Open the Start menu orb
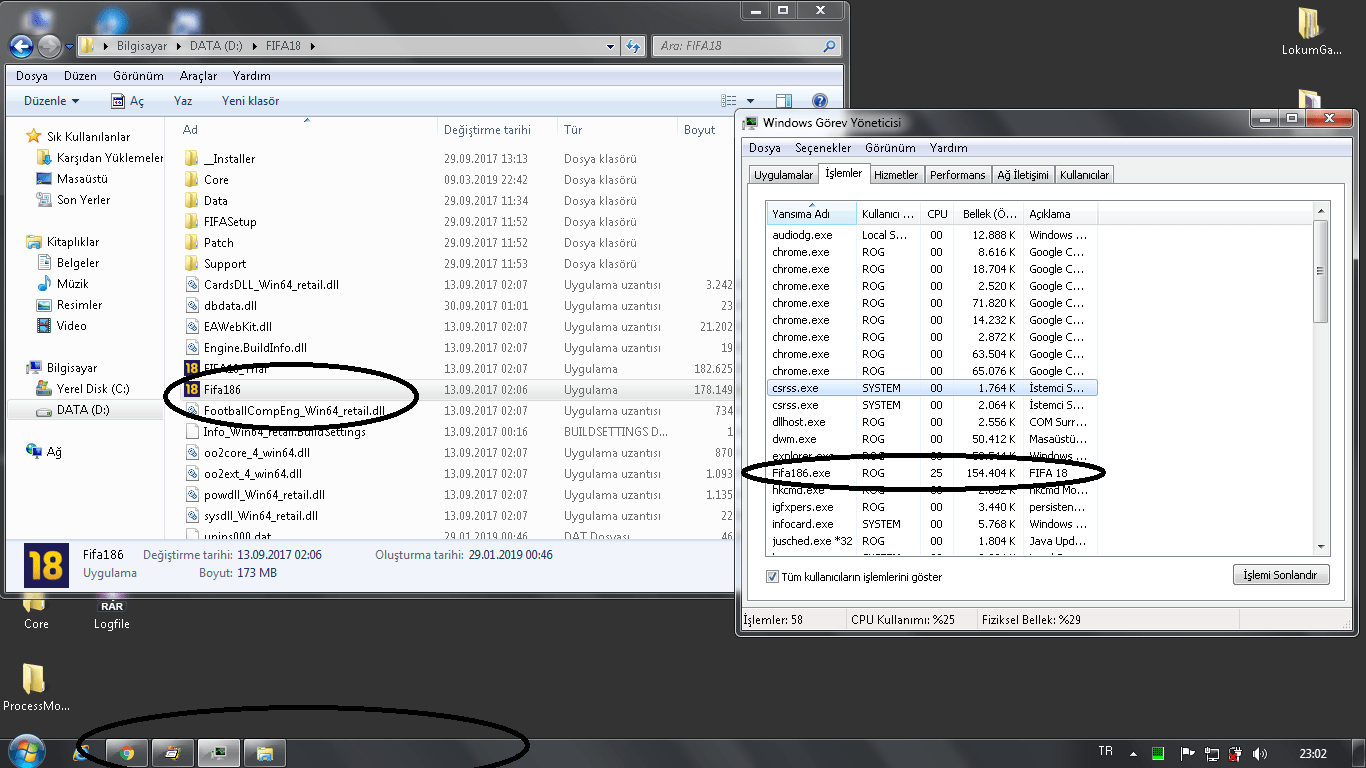 (26, 752)
